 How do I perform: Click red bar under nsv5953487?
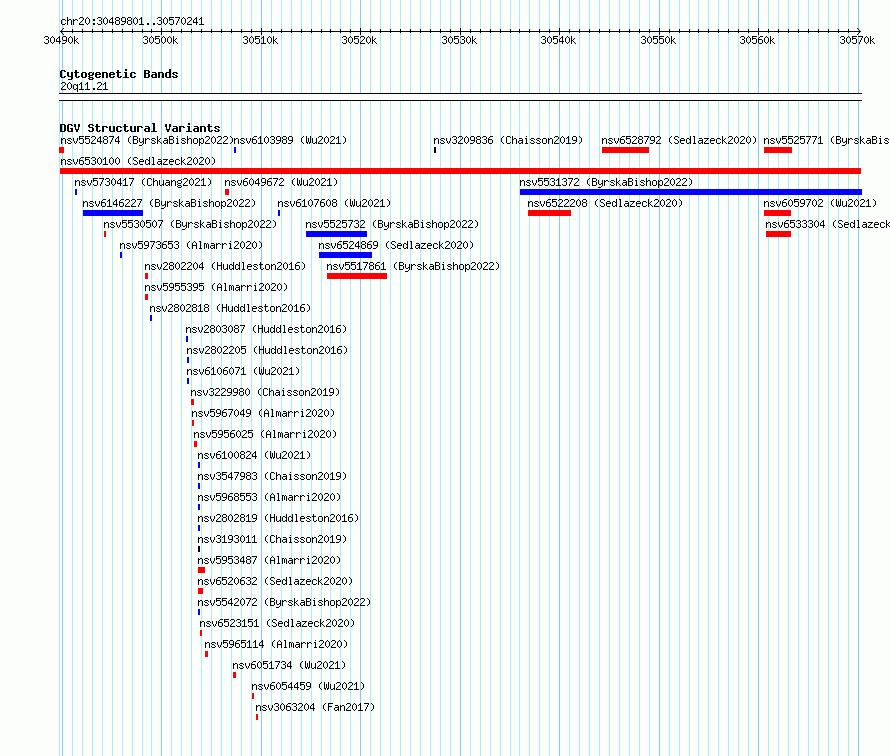click(x=201, y=570)
